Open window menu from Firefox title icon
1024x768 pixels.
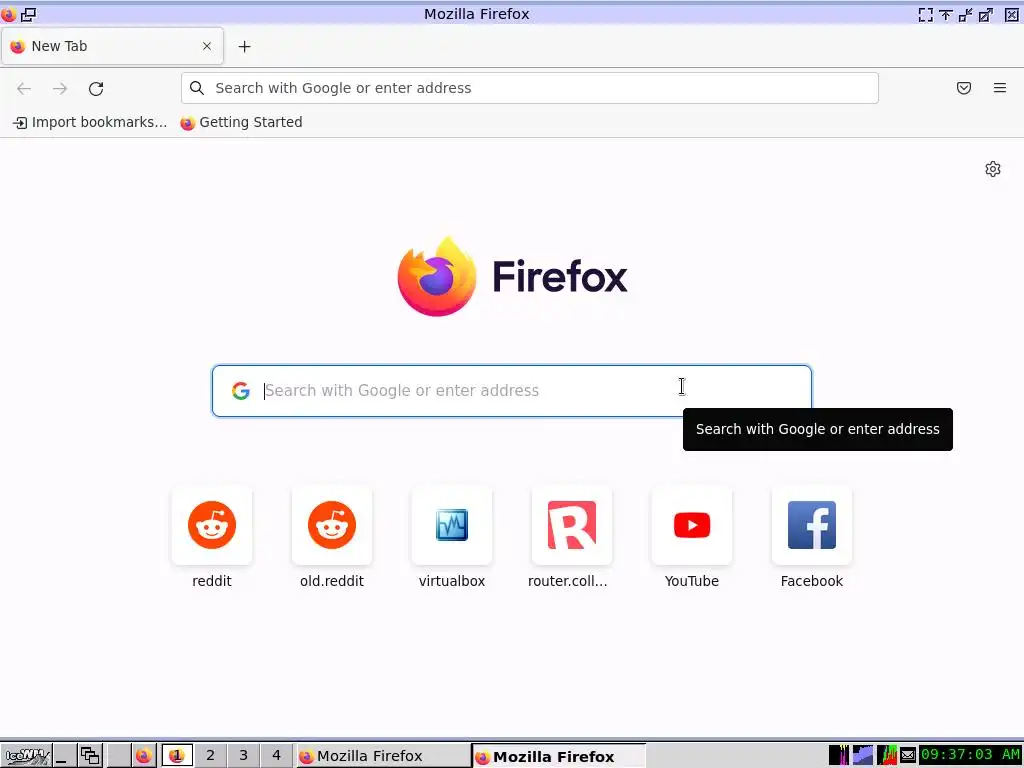(8, 14)
